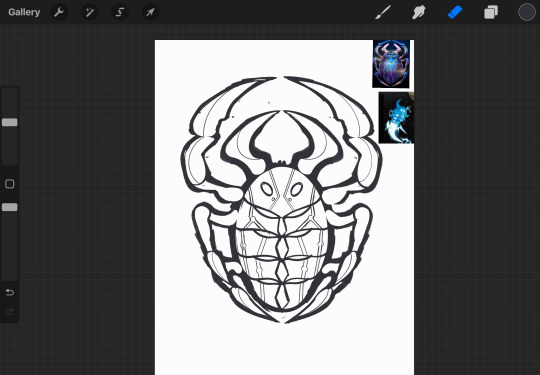Select the Eraser tool
Viewport: 540px width, 375px height.
coord(455,12)
